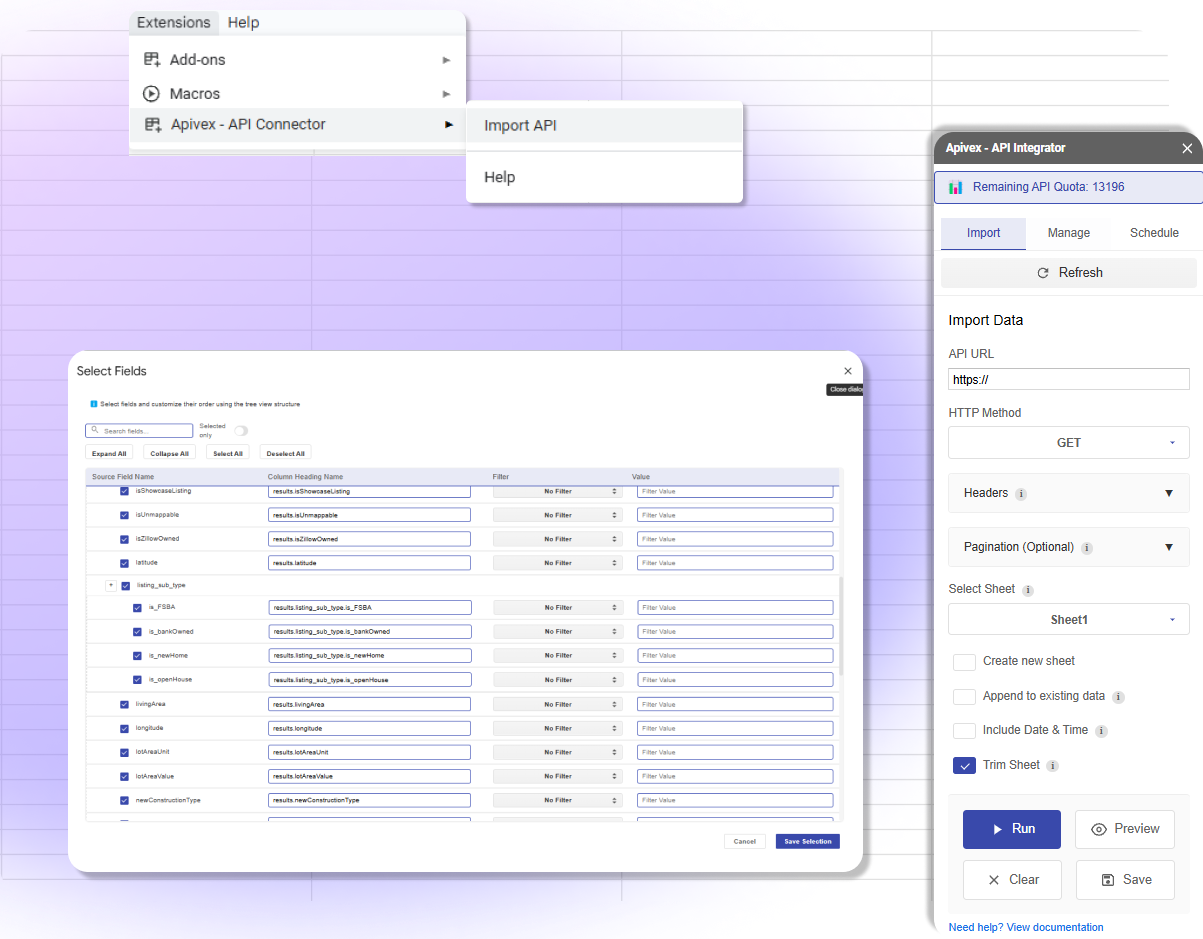Click the search magnifier icon in Select Fields
The image size is (1203, 939).
pyautogui.click(x=95, y=430)
